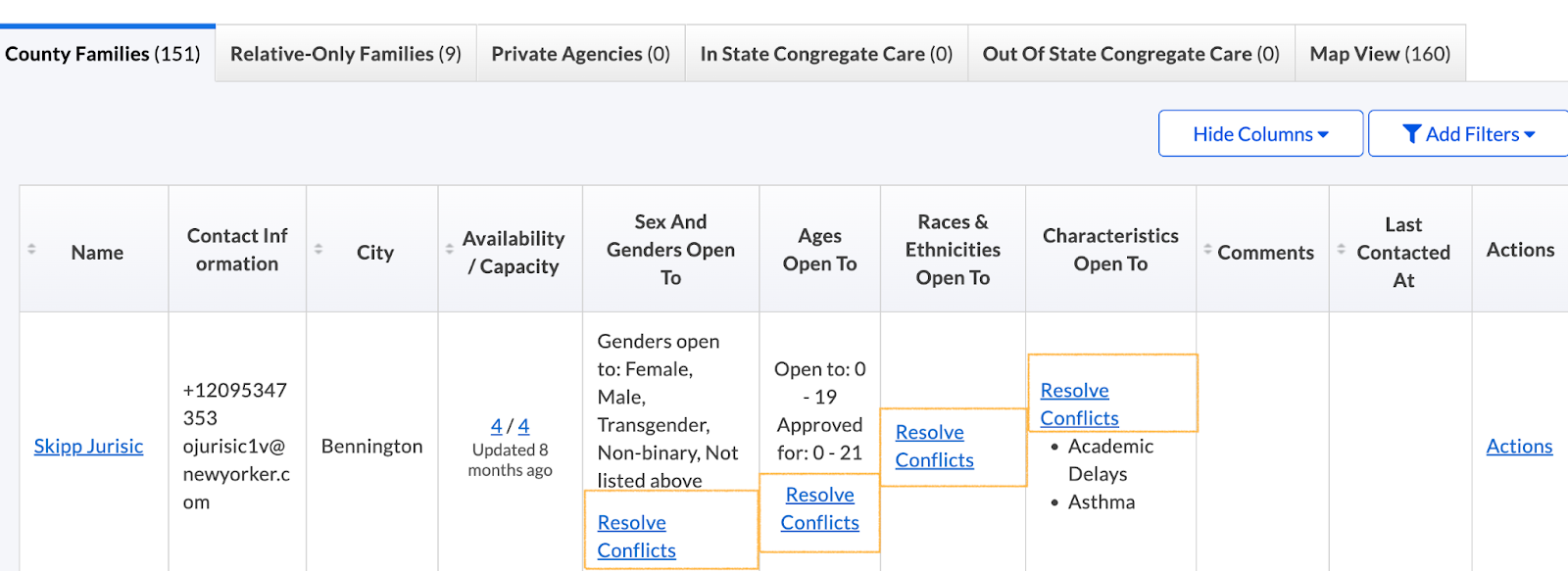Open Skipp Jurisic's profile link
Viewport: 1568px width, 571px height.
point(88,447)
